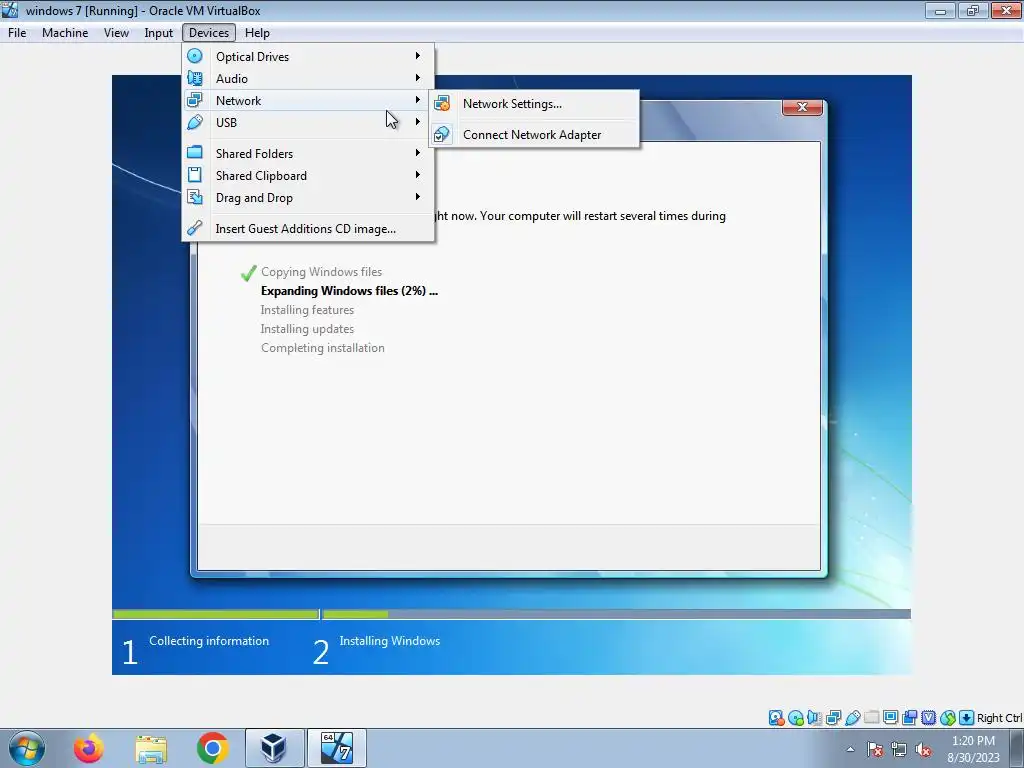
Task: Expand the Shared Folders submenu arrow
Action: pyautogui.click(x=418, y=153)
